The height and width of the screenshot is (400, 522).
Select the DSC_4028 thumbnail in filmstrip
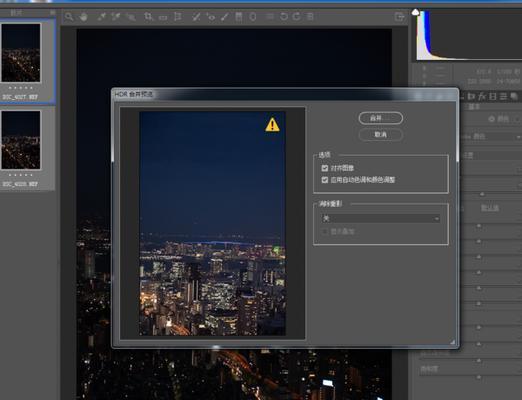pyautogui.click(x=21, y=140)
